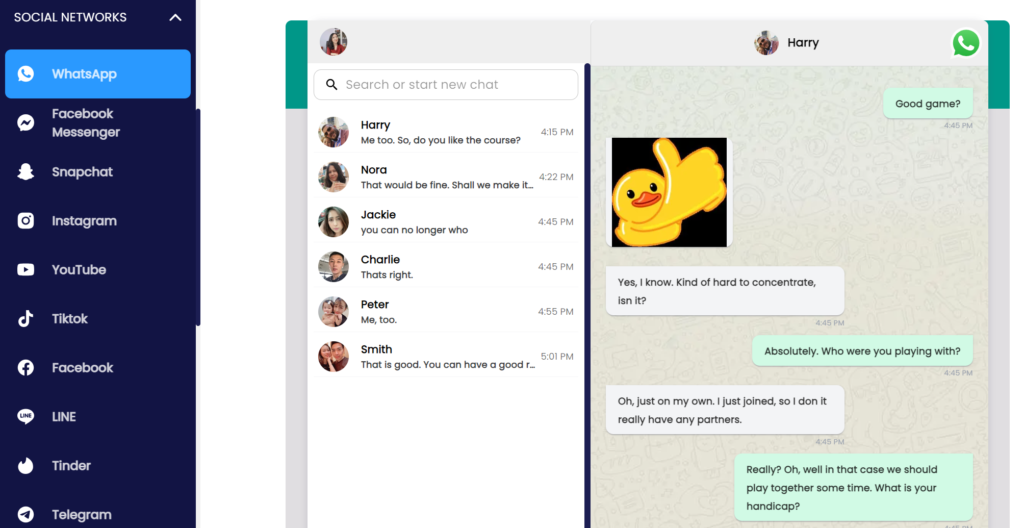
Task: Click the WhatsApp icon in sidebar
Action: coord(25,74)
